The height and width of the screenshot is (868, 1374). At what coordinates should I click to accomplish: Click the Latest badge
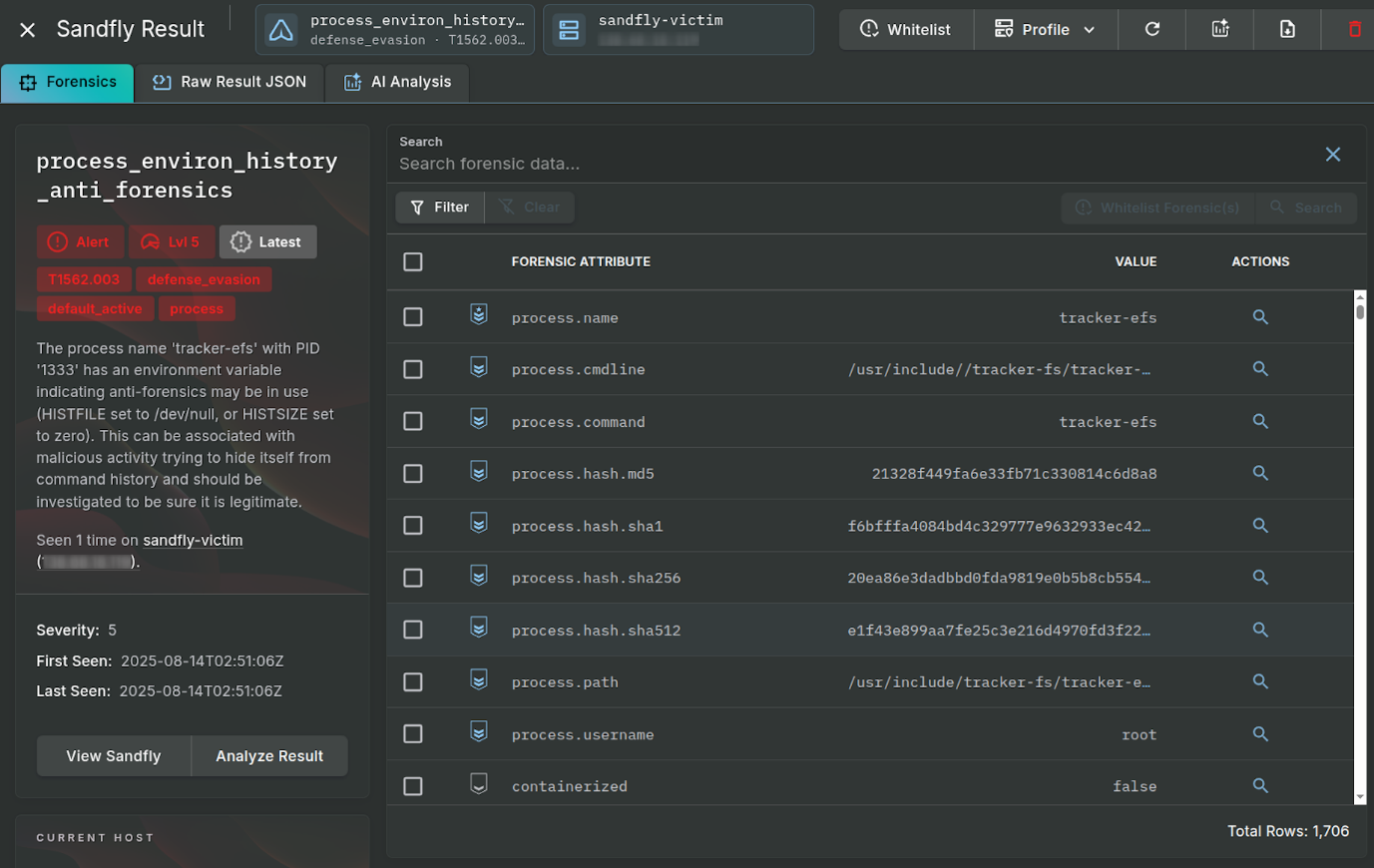(x=267, y=241)
